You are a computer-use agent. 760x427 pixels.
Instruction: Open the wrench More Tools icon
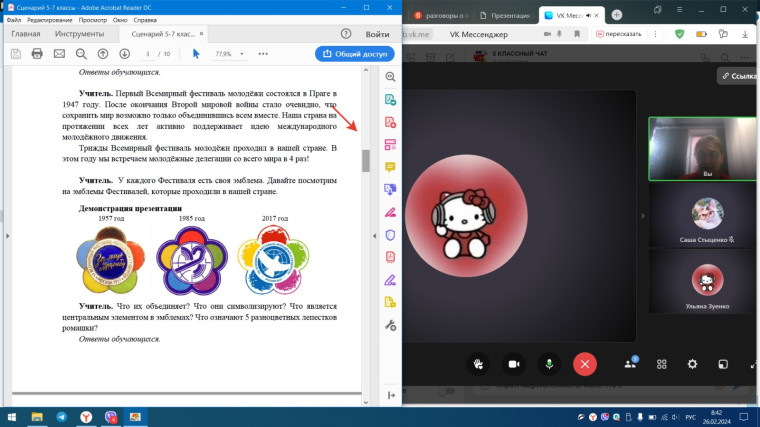(390, 325)
